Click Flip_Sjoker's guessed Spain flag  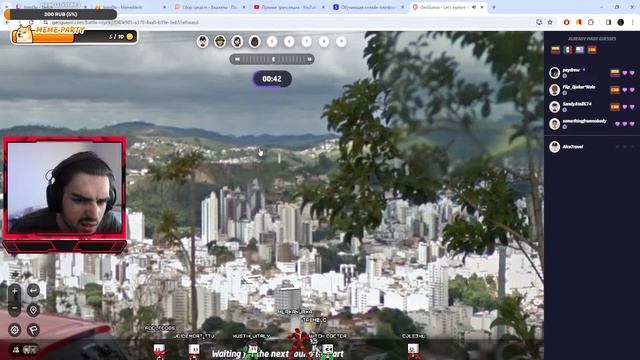(x=615, y=90)
